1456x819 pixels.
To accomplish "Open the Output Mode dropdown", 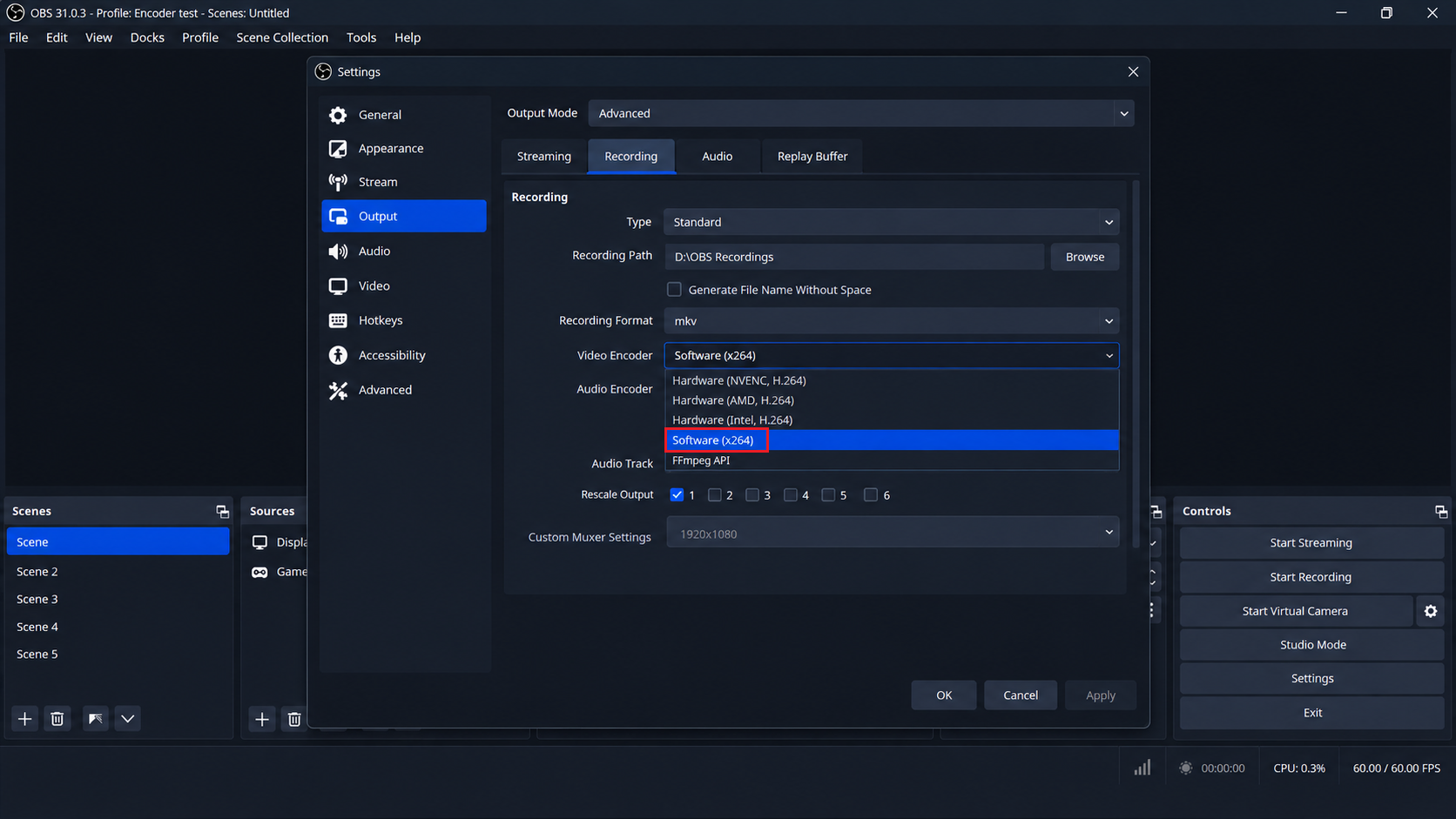I will click(x=861, y=113).
